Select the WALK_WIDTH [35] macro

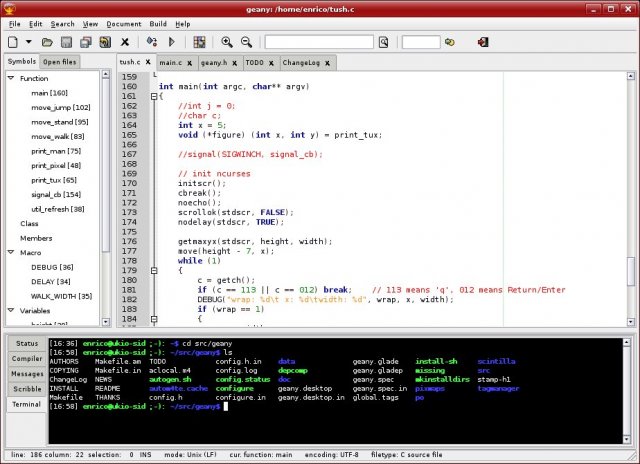pyautogui.click(x=62, y=296)
